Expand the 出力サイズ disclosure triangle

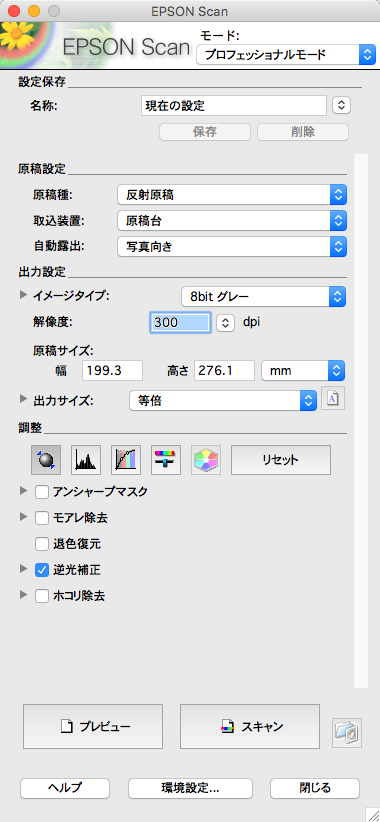pos(23,399)
